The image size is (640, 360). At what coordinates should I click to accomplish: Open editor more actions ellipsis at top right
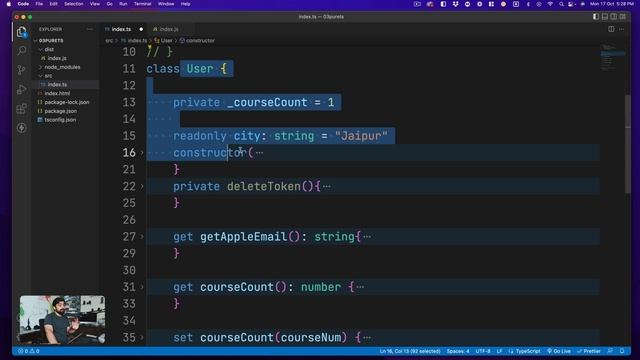coord(622,29)
